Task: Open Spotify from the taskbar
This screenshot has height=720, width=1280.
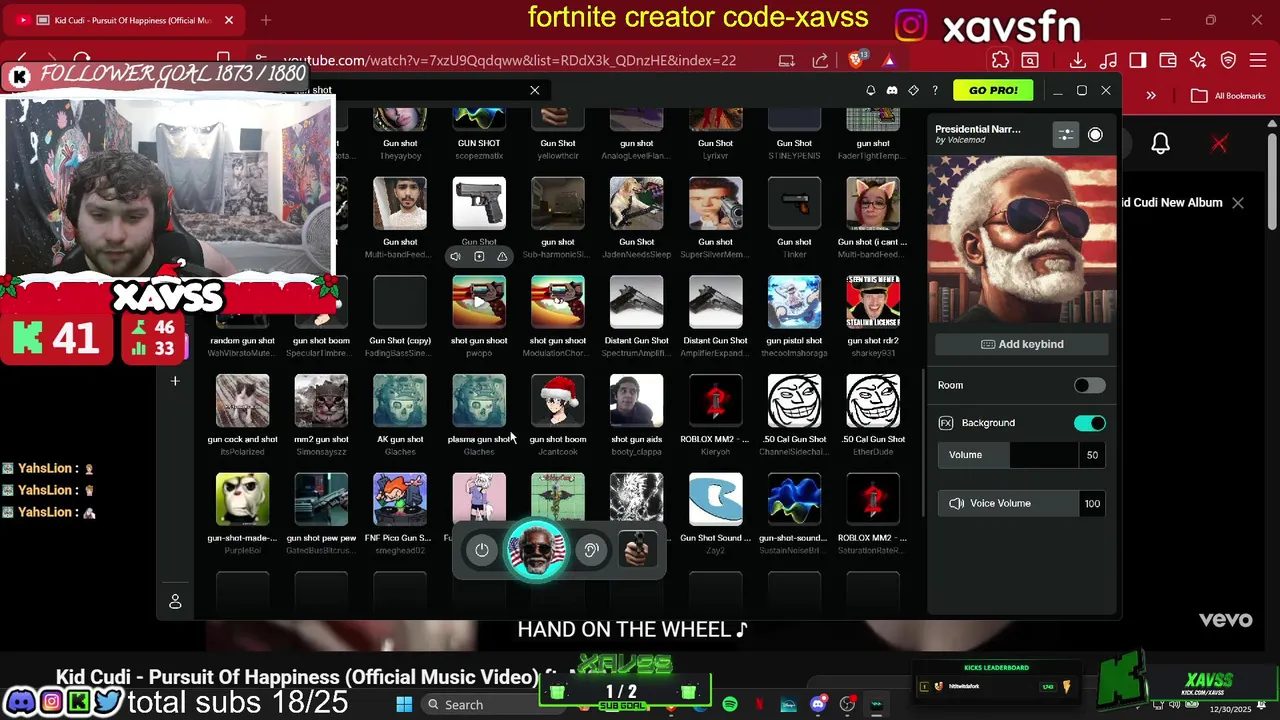Action: pos(730,705)
